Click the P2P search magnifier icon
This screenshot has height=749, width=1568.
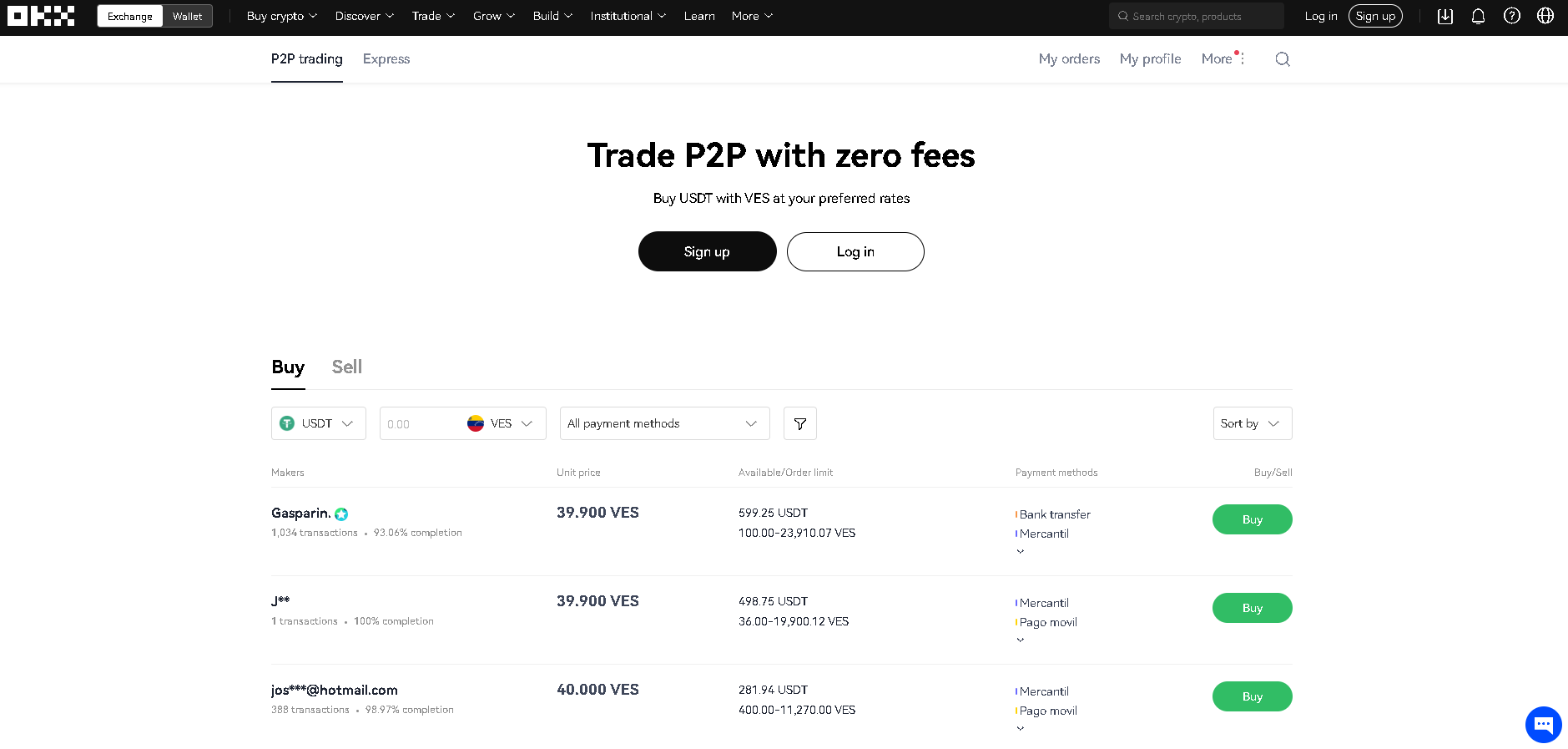tap(1283, 59)
